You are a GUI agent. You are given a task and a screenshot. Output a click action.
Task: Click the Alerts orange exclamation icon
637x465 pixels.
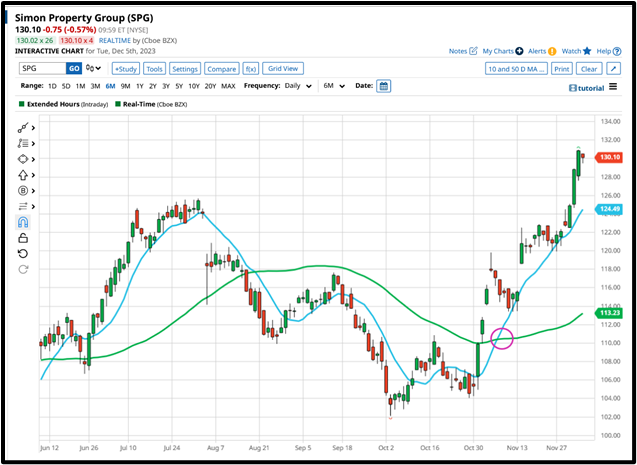click(x=552, y=51)
